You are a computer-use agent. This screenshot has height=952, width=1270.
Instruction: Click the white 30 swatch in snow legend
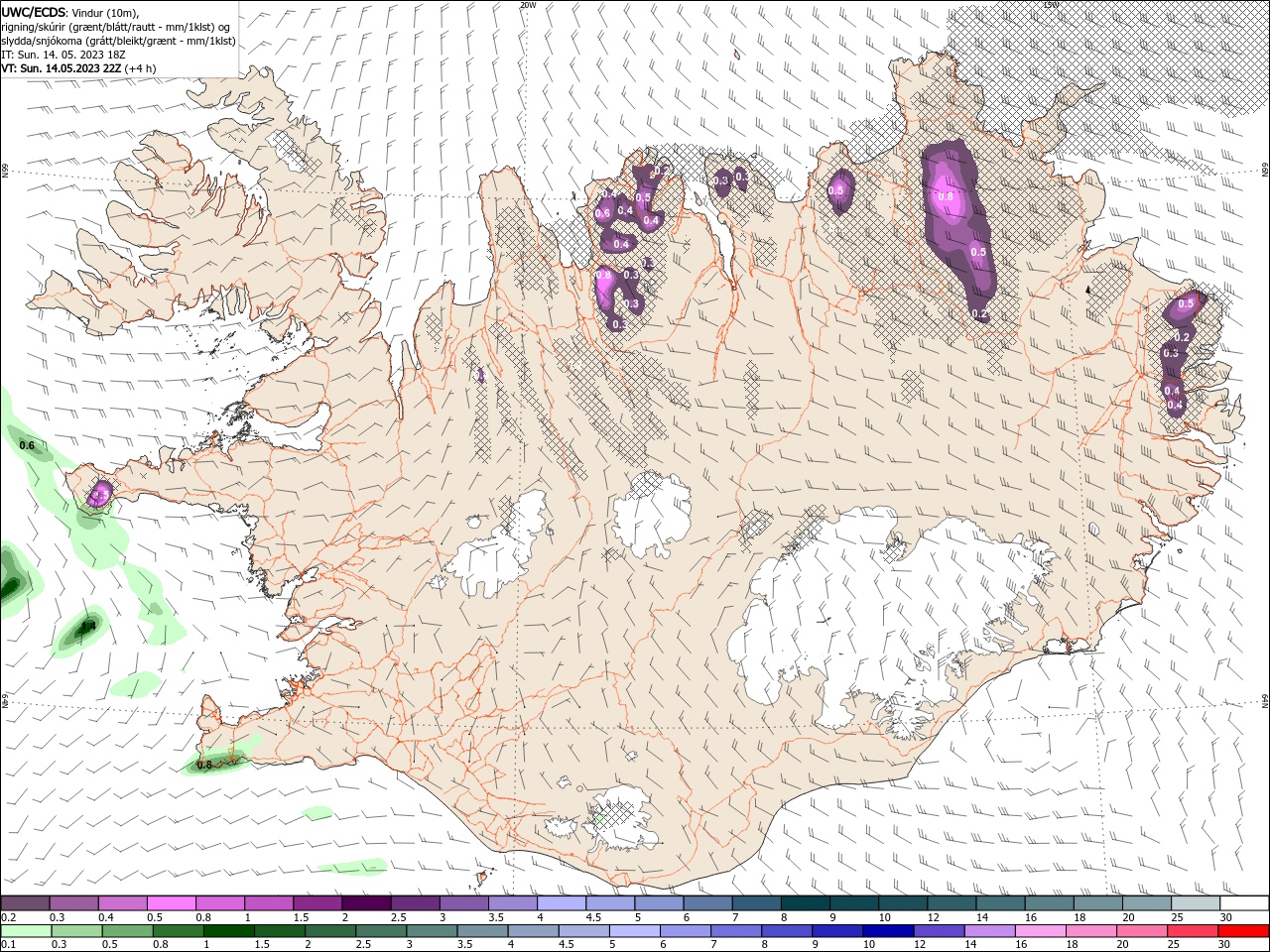[x=1244, y=903]
